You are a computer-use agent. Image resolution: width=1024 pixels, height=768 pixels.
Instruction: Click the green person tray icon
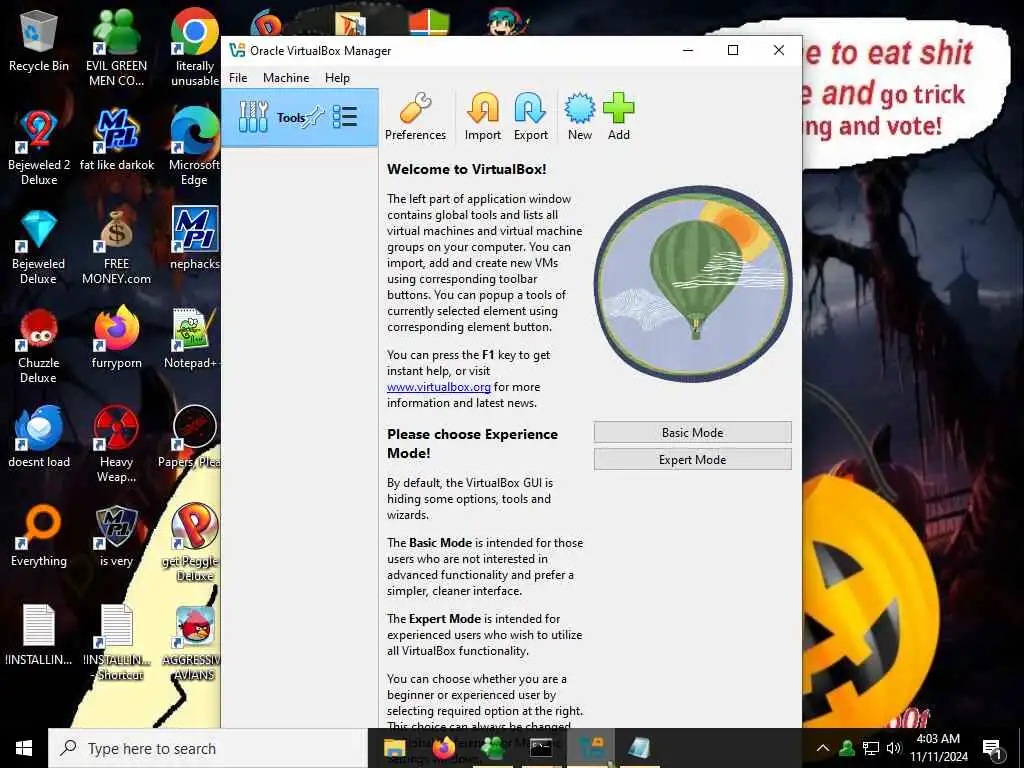point(847,748)
